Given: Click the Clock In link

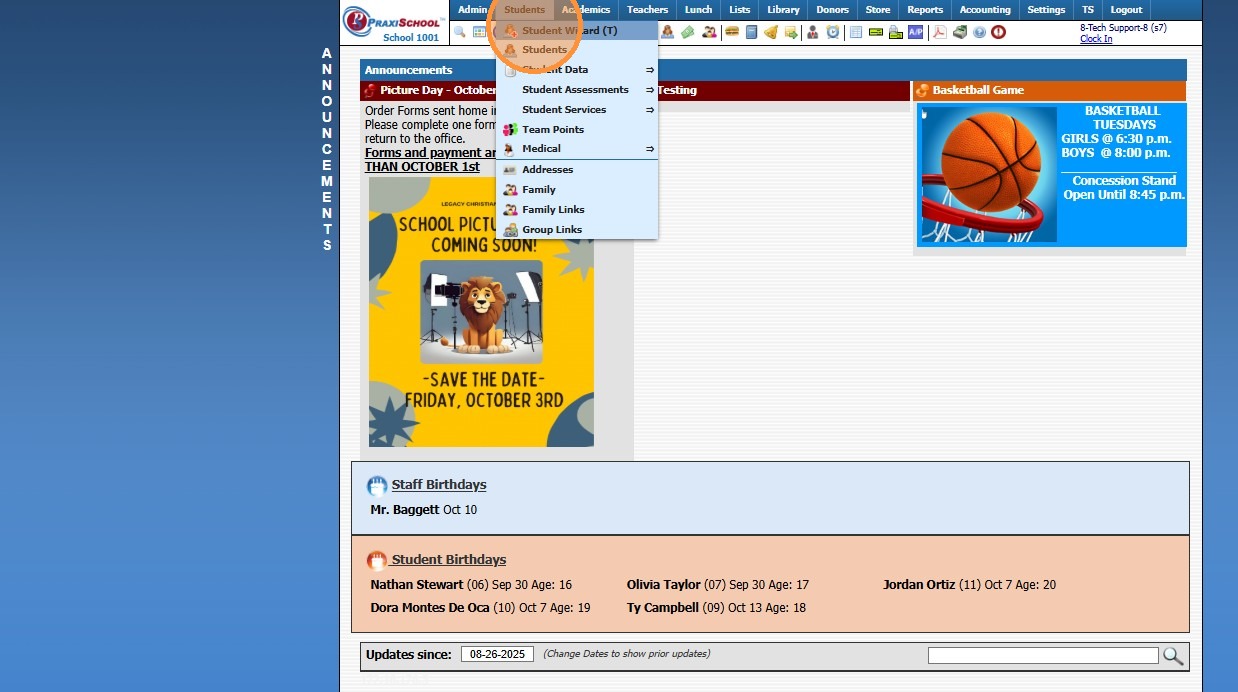Looking at the screenshot, I should pos(1096,39).
